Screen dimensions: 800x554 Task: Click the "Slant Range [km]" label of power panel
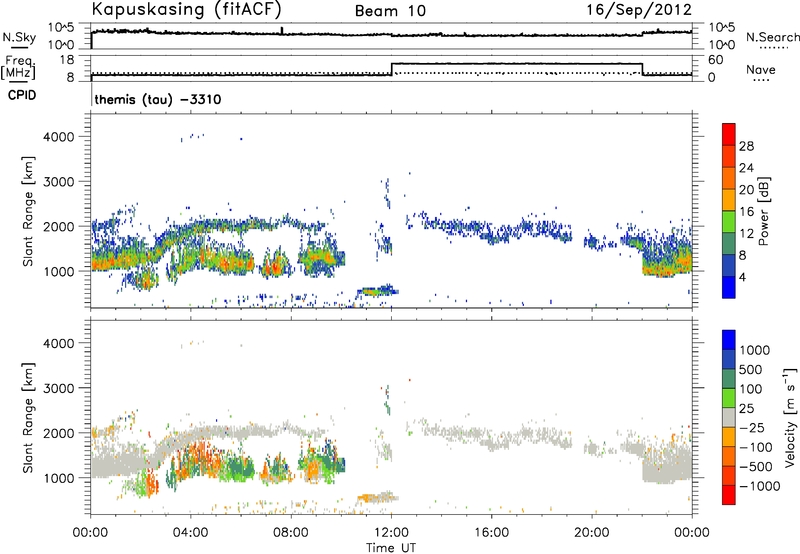tap(28, 211)
